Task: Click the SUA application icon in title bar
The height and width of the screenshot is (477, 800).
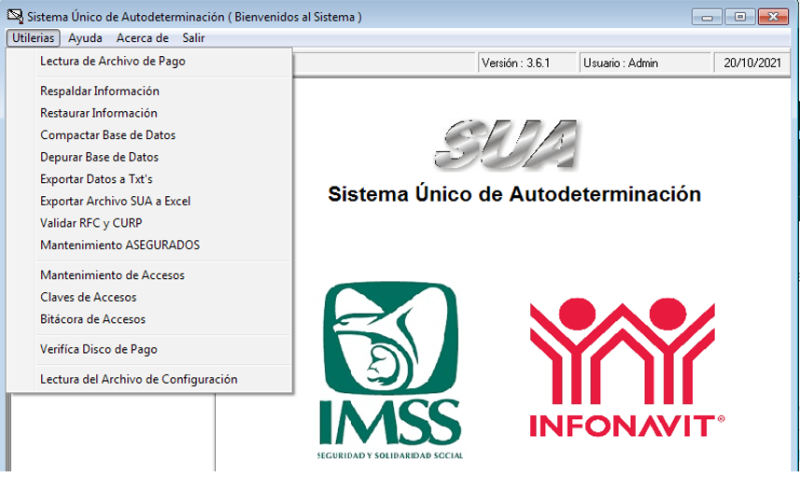Action: 15,16
